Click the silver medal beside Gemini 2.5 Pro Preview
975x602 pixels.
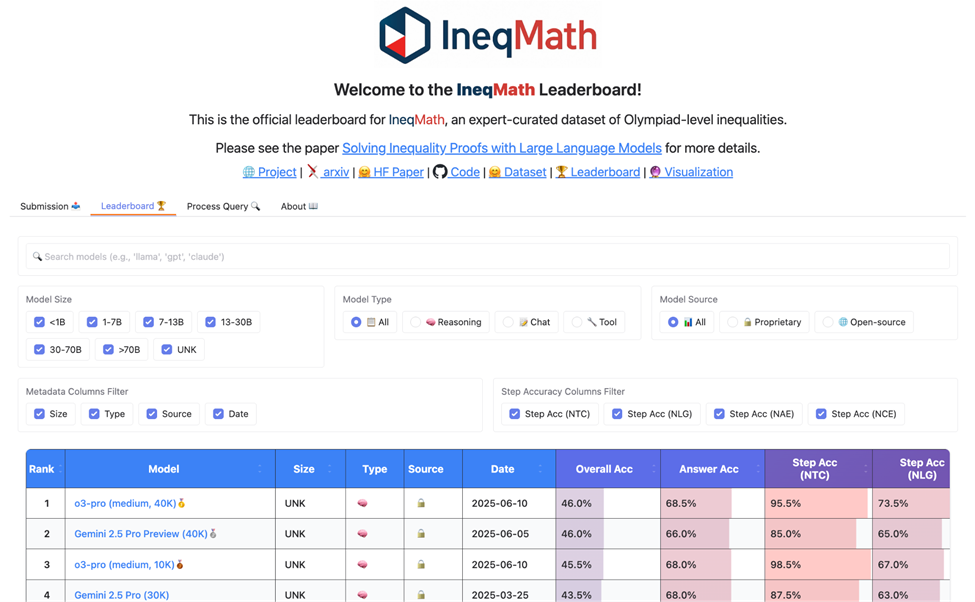click(x=213, y=534)
